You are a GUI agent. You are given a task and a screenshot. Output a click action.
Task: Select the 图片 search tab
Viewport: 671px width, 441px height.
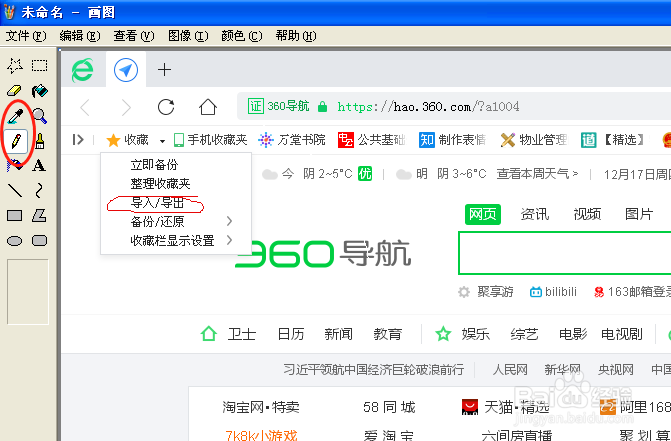coord(639,214)
